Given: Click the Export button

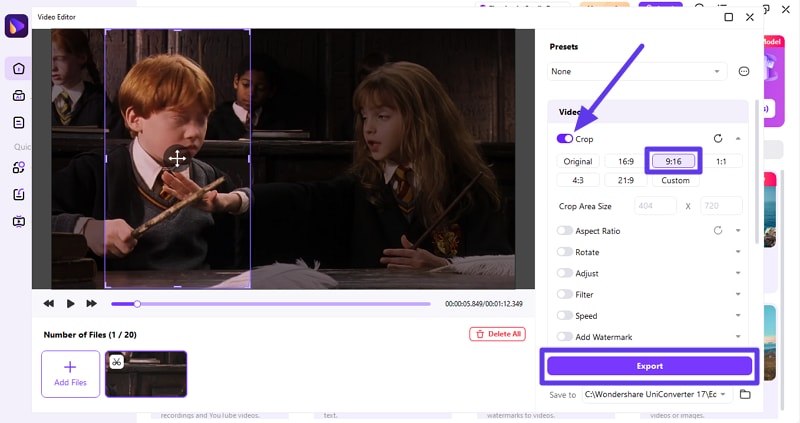Looking at the screenshot, I should click(649, 366).
